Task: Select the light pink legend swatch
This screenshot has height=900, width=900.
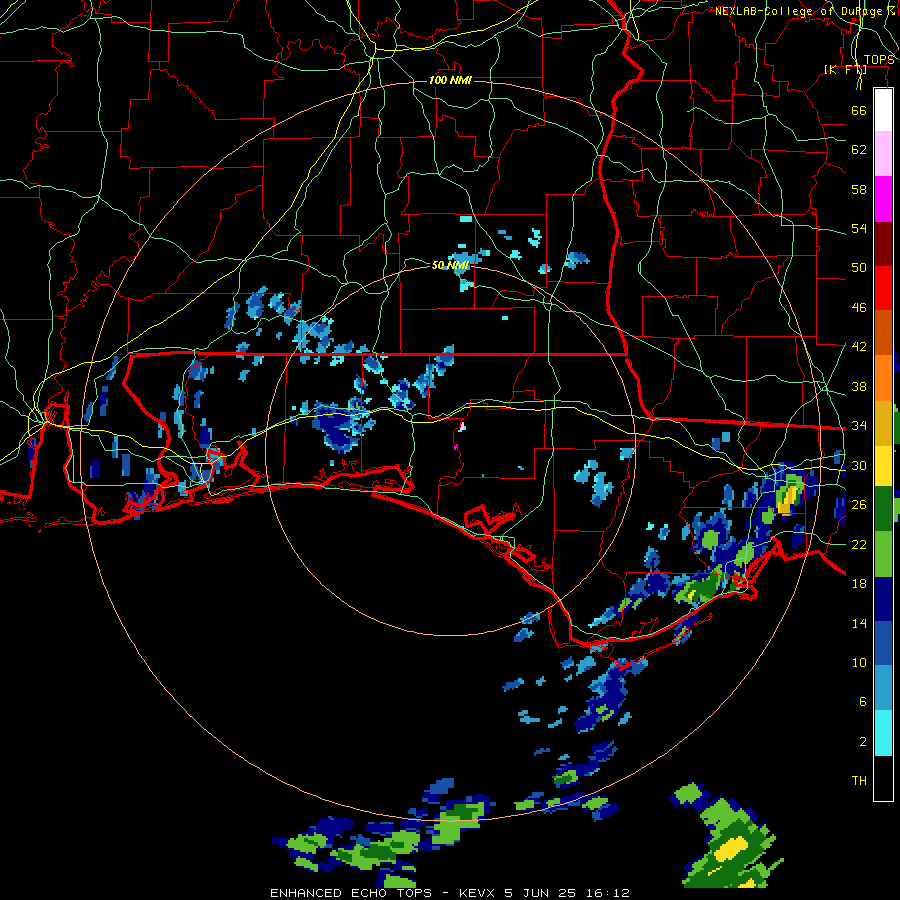Action: tap(883, 154)
